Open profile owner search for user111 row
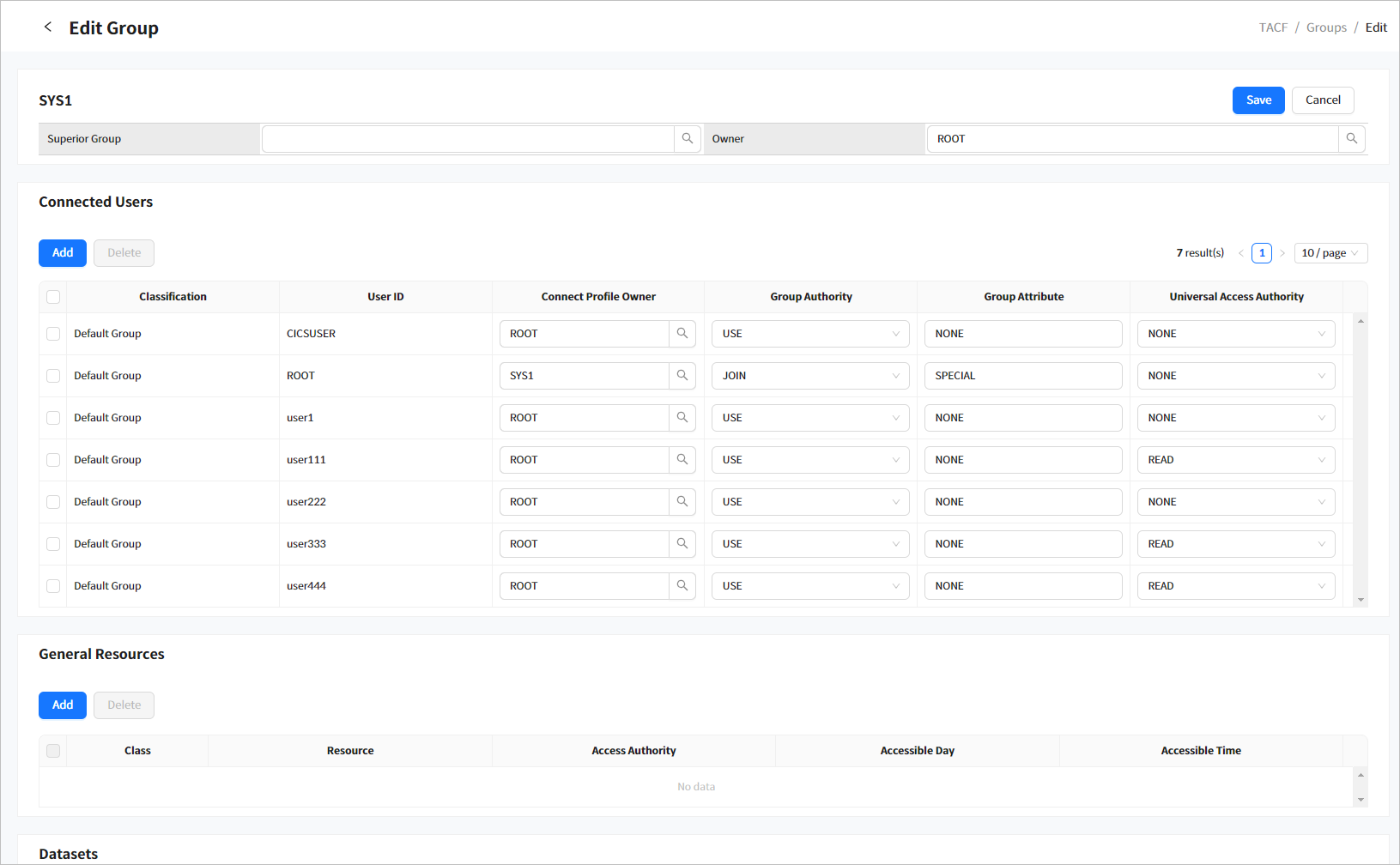The width and height of the screenshot is (1400, 865). [682, 460]
